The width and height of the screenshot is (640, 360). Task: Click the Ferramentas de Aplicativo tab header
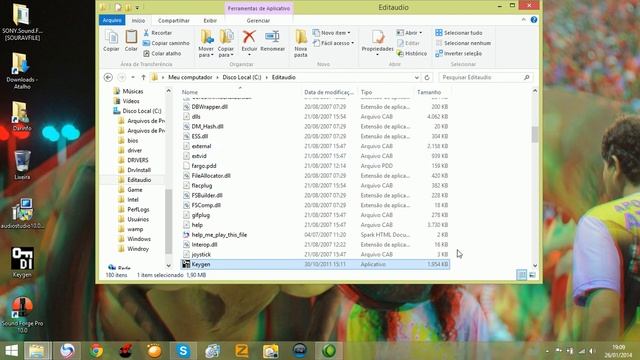click(x=259, y=8)
